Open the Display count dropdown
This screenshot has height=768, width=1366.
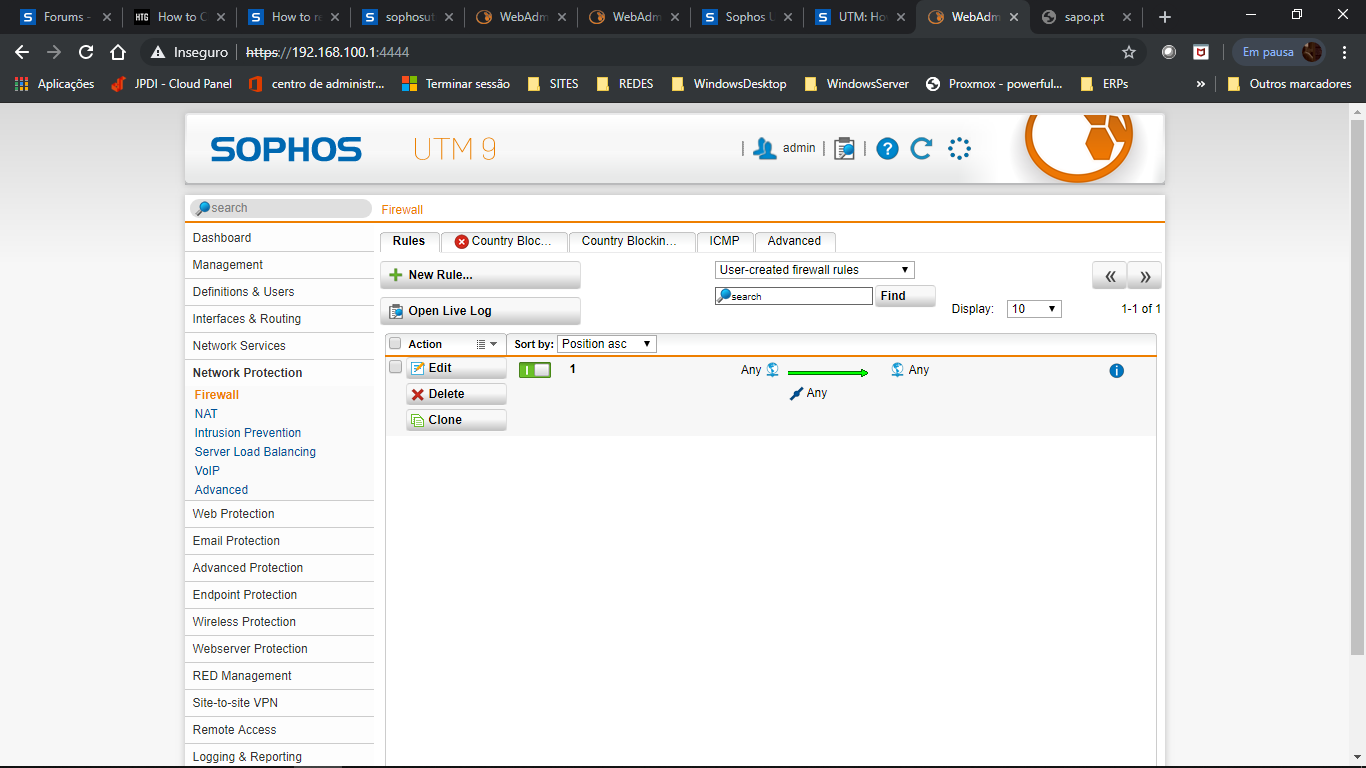pos(1035,309)
